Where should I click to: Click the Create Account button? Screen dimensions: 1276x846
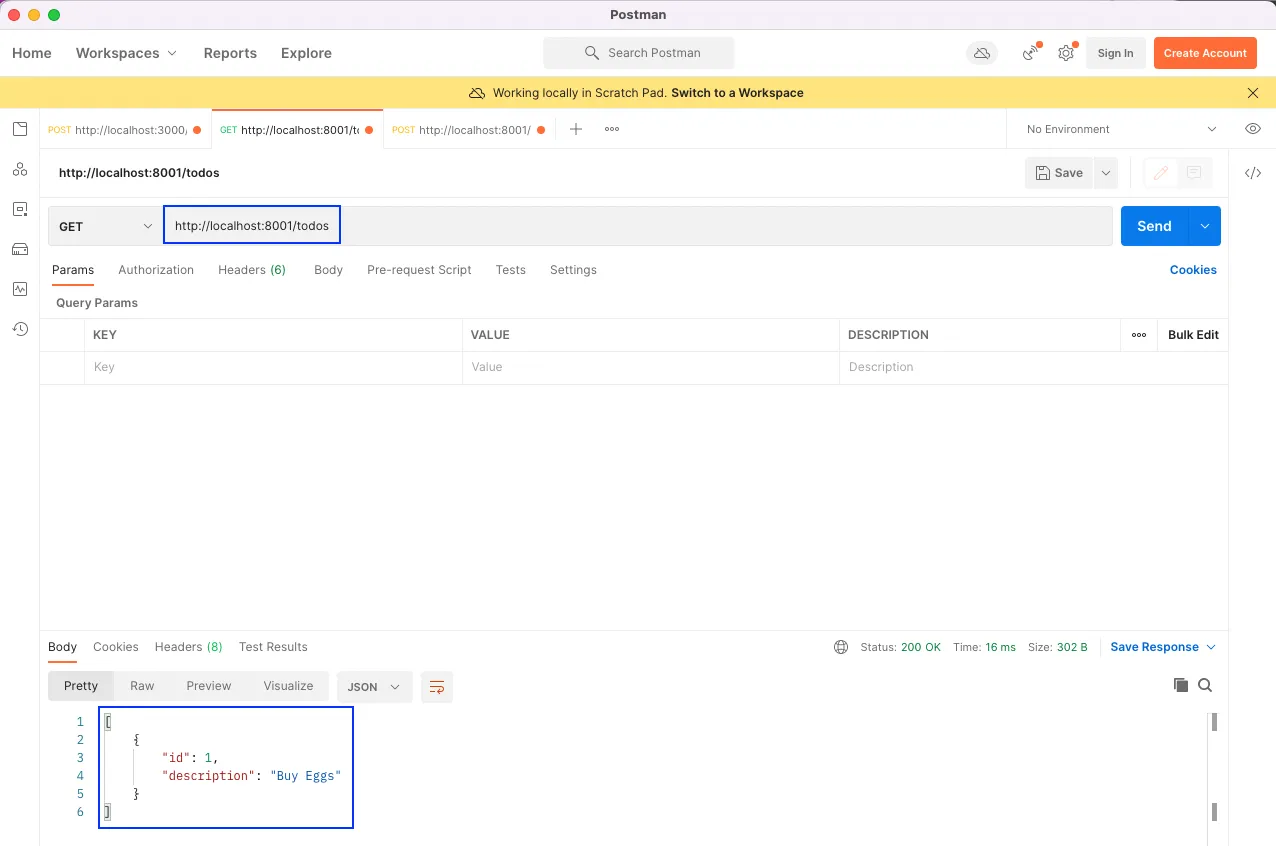pos(1205,53)
